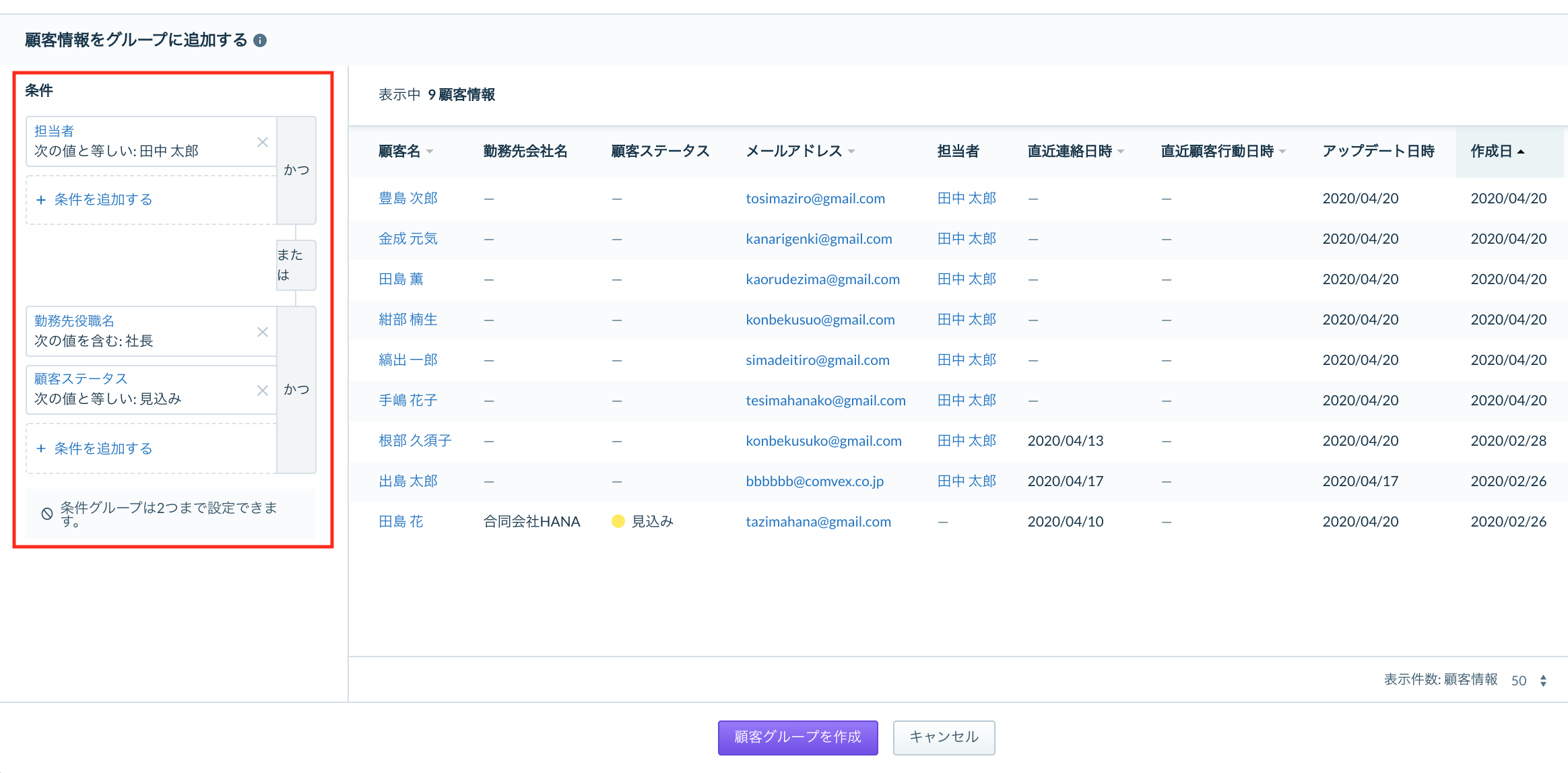This screenshot has height=773, width=1568.
Task: Click email tazimahana@gmail.com
Action: (x=818, y=522)
